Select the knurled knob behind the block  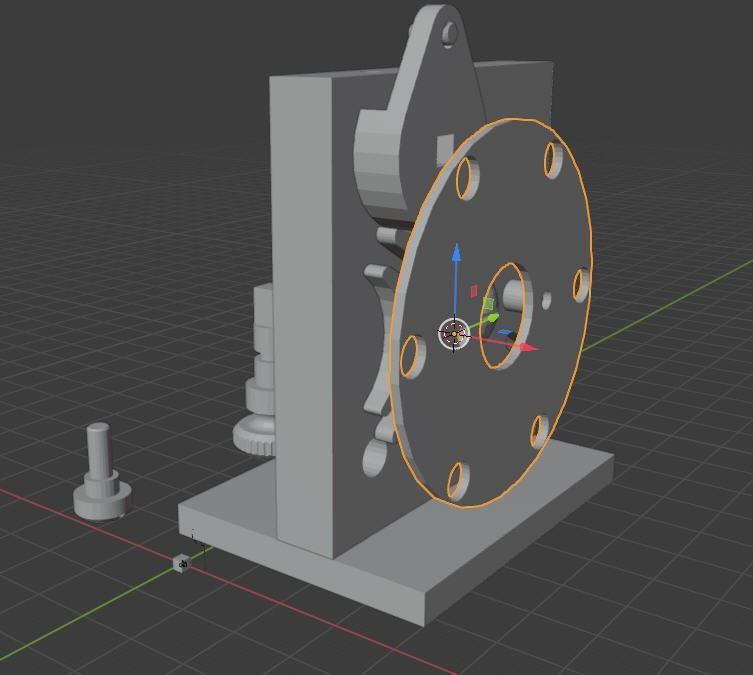click(x=255, y=434)
